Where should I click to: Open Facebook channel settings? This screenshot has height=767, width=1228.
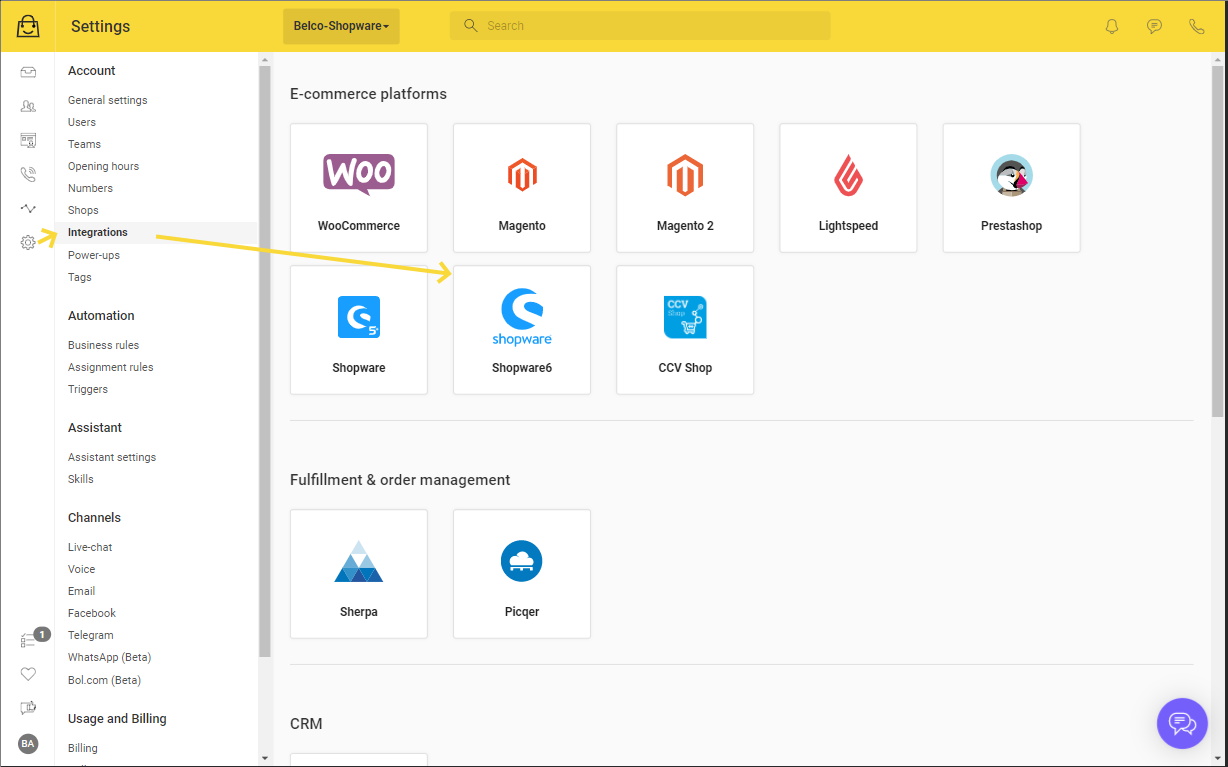click(x=92, y=613)
